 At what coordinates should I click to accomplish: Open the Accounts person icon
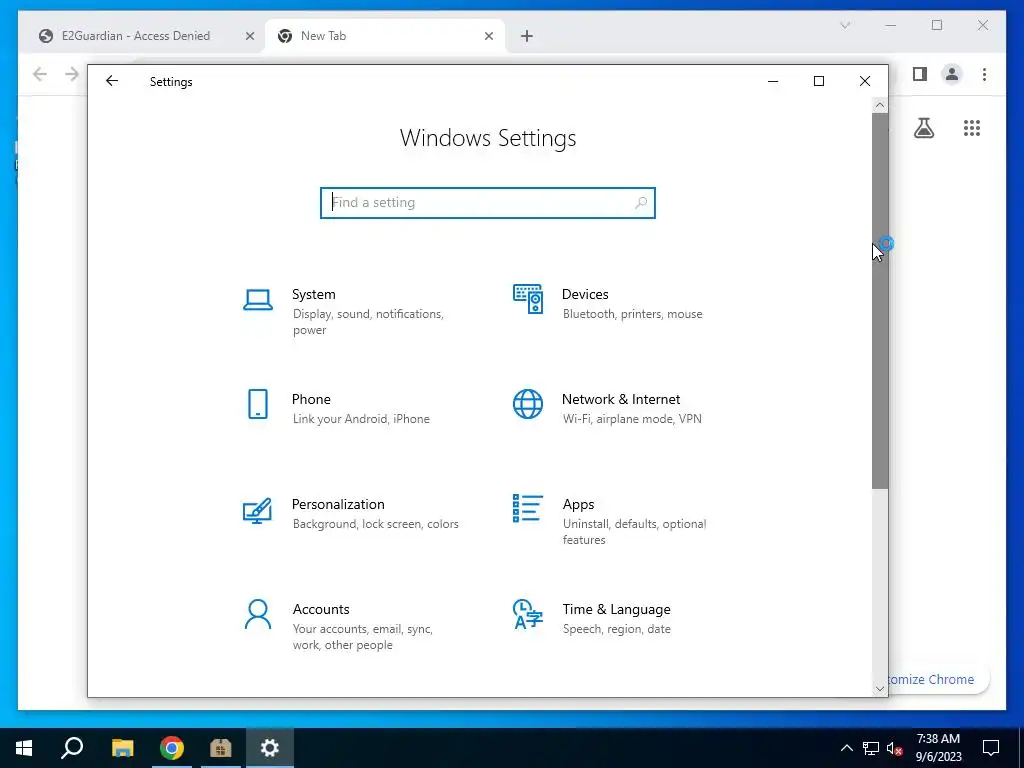(258, 615)
